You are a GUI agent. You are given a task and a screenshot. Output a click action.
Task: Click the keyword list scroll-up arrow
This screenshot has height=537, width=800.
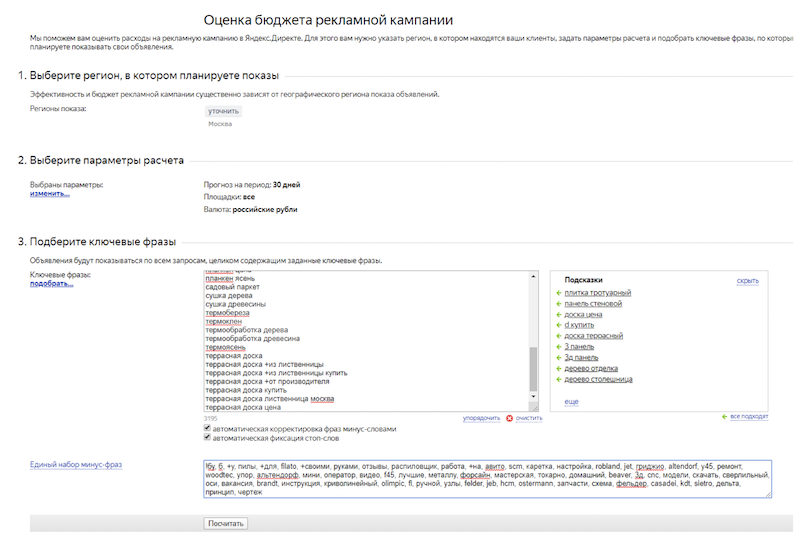point(533,276)
